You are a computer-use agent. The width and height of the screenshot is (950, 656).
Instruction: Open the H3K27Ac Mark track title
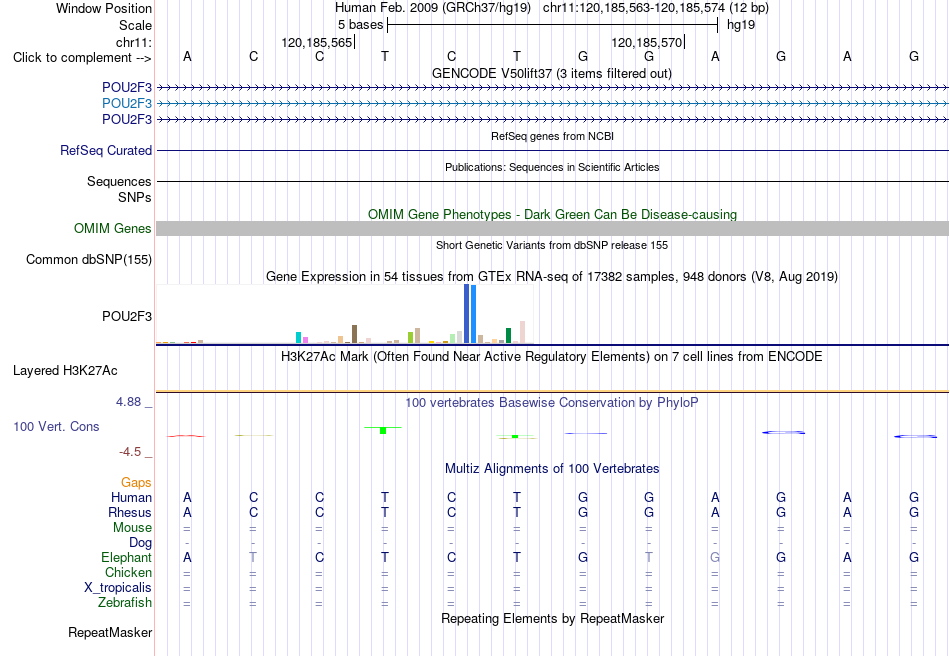coord(552,356)
